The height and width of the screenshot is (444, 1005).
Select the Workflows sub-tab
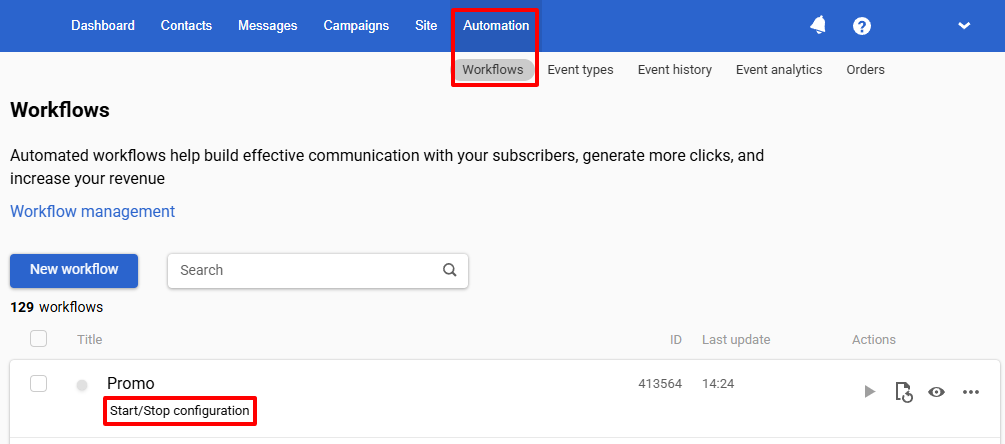pyautogui.click(x=493, y=69)
